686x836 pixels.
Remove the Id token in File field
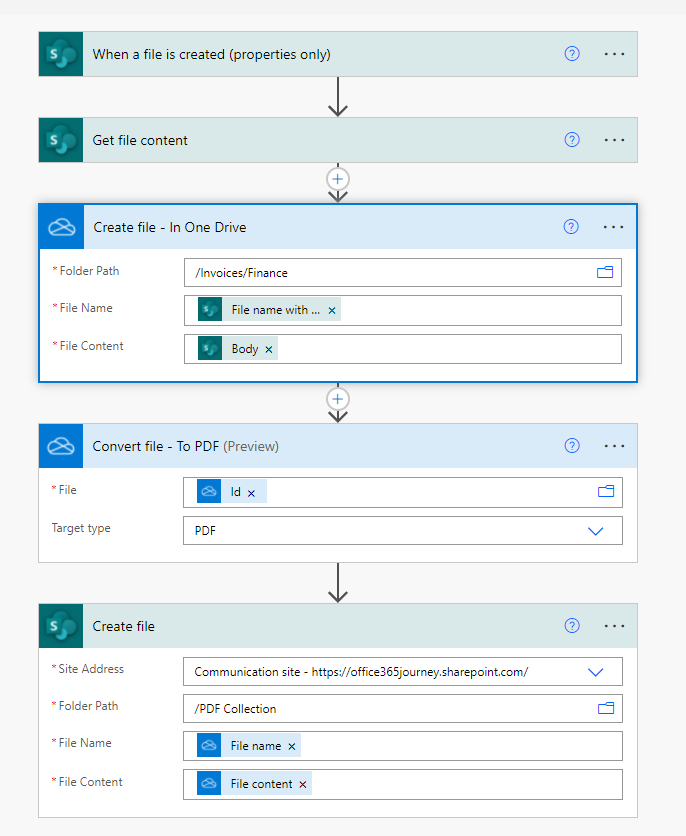[251, 493]
